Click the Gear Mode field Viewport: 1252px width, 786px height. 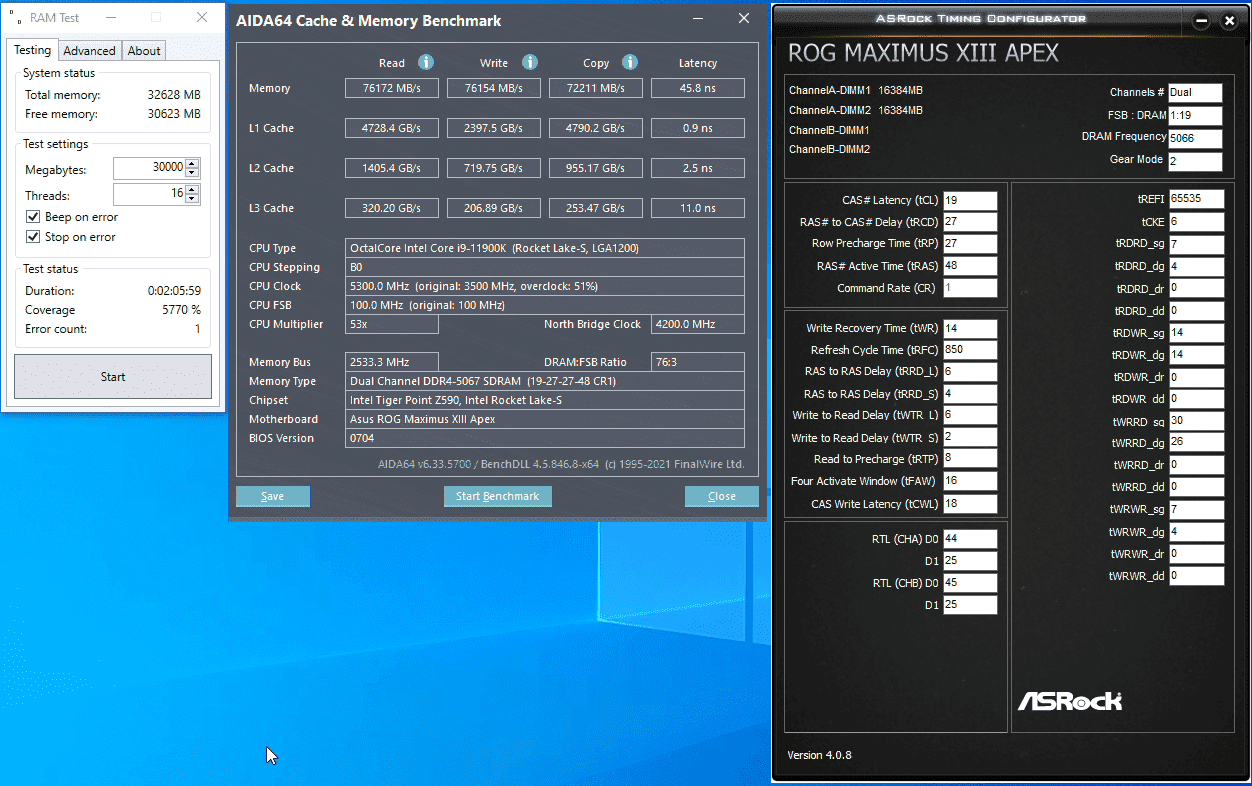click(1196, 161)
